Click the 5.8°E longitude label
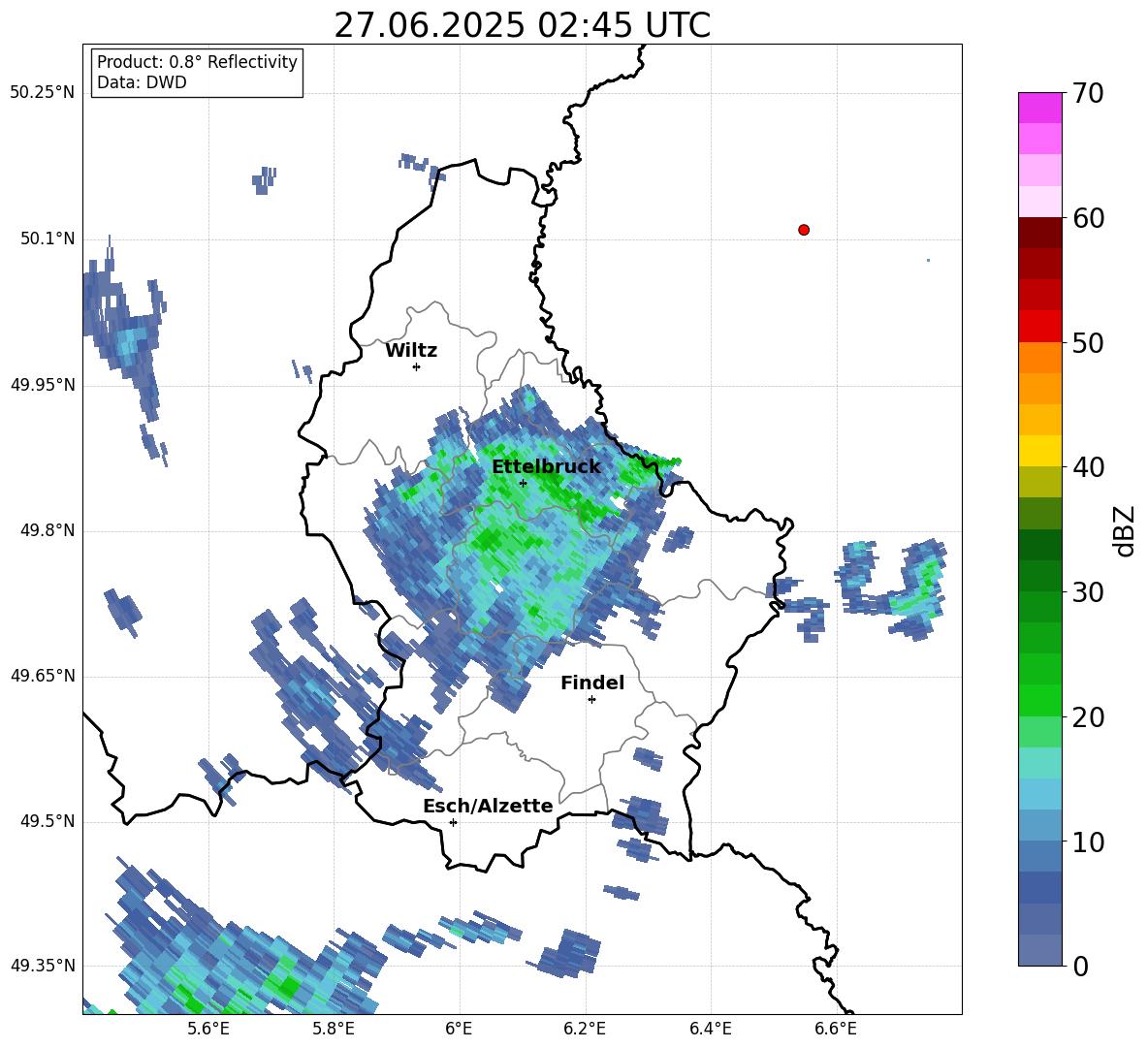Viewport: 1148px width, 1048px height. click(334, 1029)
